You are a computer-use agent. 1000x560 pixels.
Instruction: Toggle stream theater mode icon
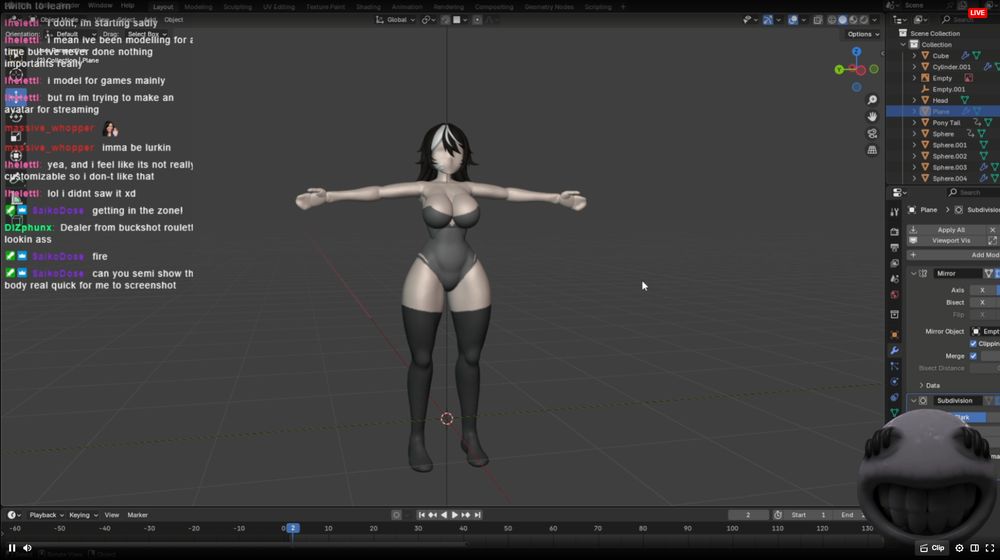pos(974,548)
